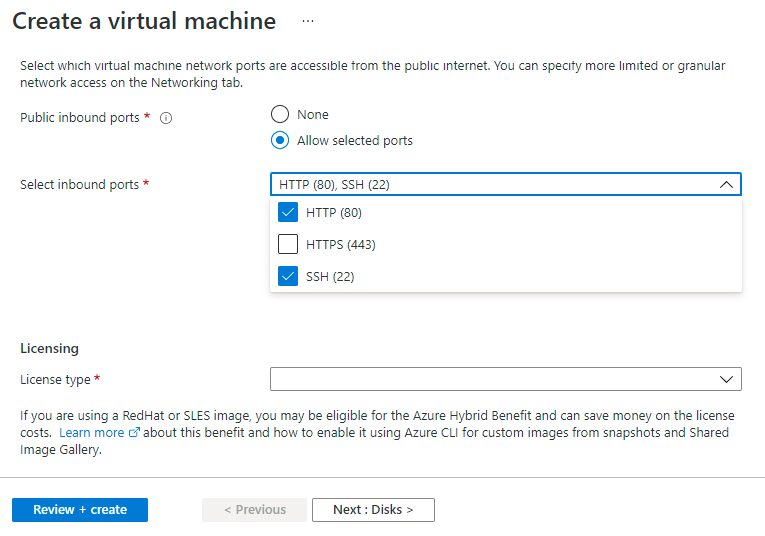Image resolution: width=765 pixels, height=536 pixels.
Task: Click the HTTPS (443) option label
Action: (341, 244)
